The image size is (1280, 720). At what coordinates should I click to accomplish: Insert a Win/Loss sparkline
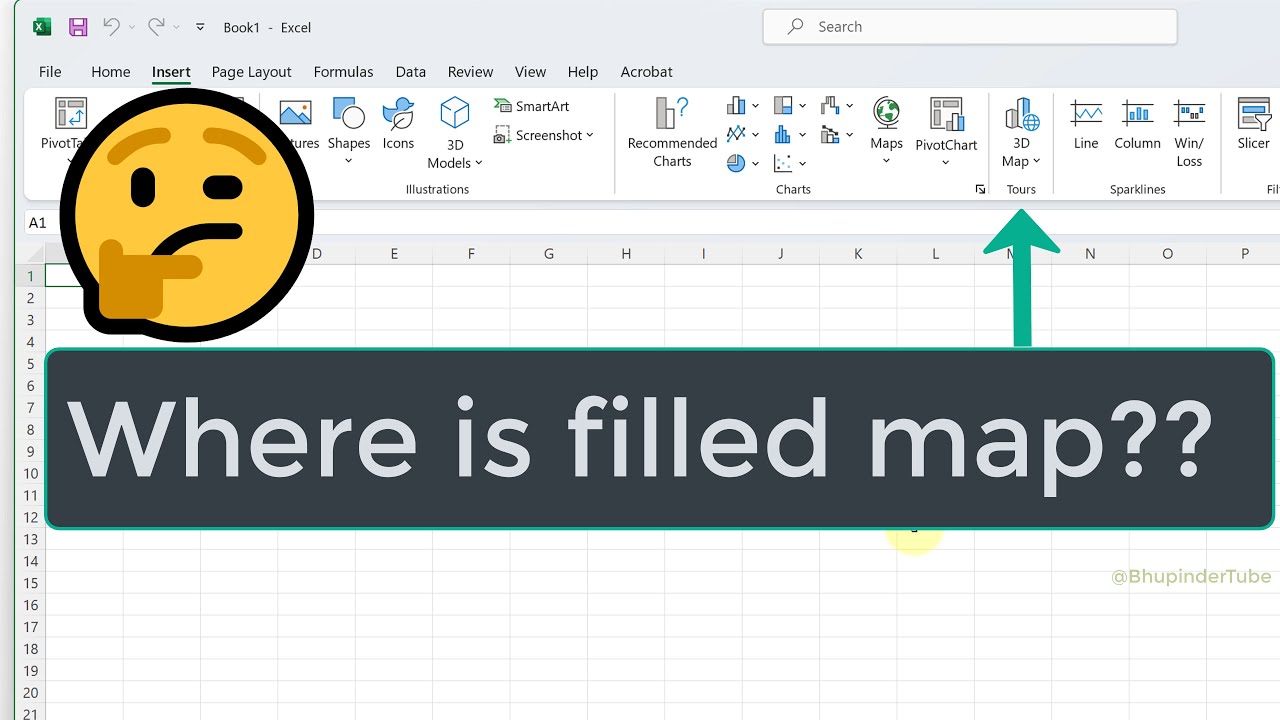pos(1189,132)
